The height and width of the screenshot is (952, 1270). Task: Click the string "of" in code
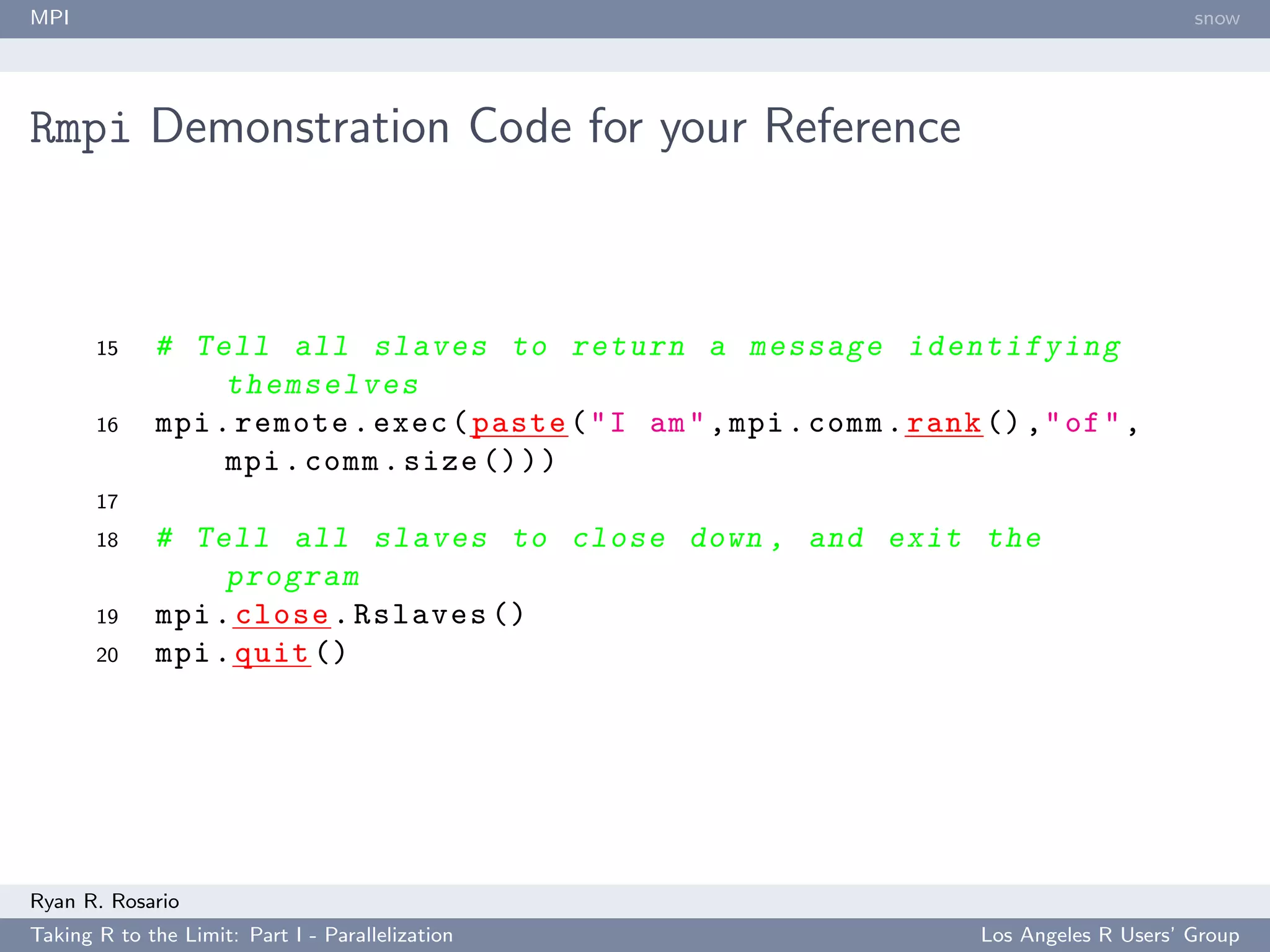[1082, 423]
